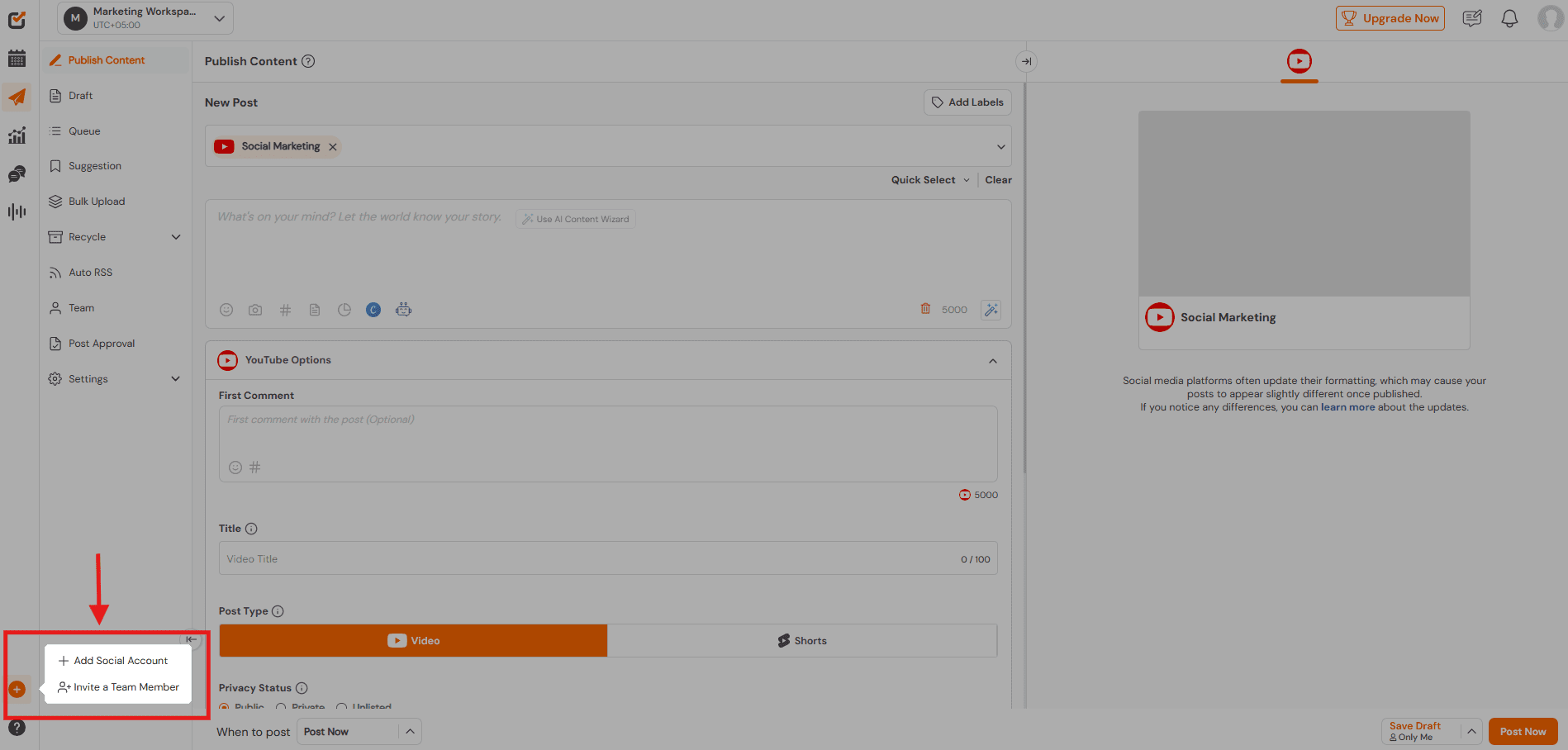Open the calendar icon in left sidebar
Screen dimensions: 1568x750
tap(17, 59)
